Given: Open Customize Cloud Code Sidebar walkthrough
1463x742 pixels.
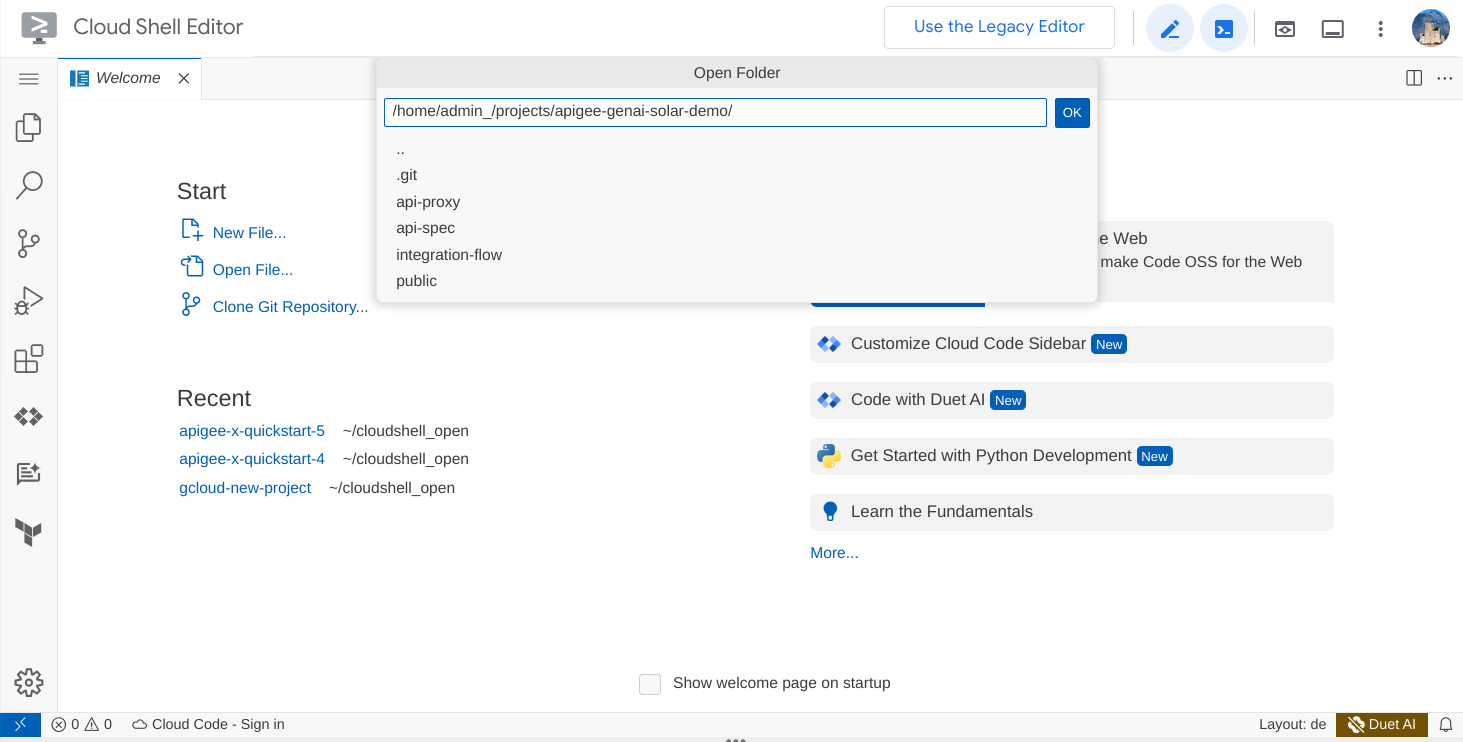Looking at the screenshot, I should click(1072, 344).
